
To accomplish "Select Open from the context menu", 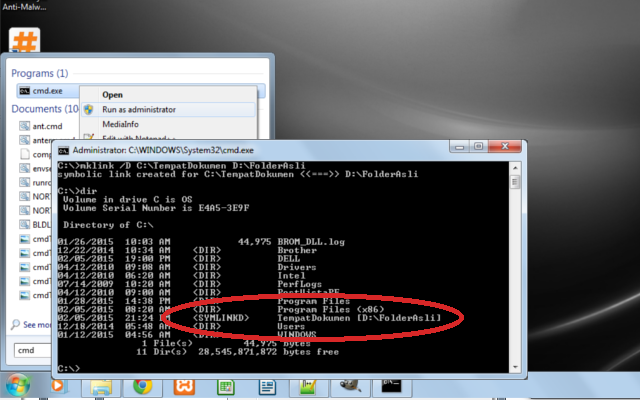I will [113, 95].
